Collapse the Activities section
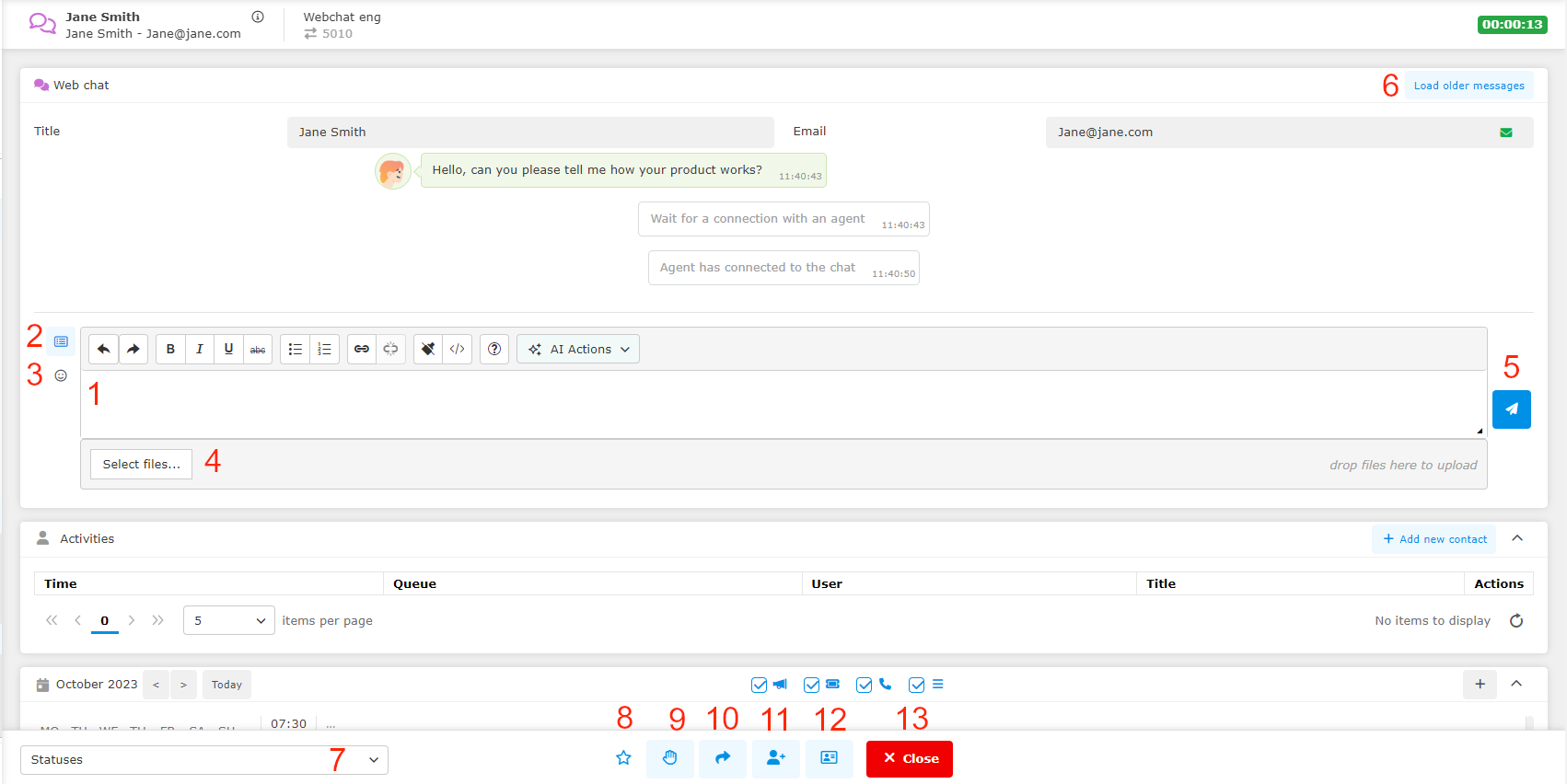 [1517, 538]
